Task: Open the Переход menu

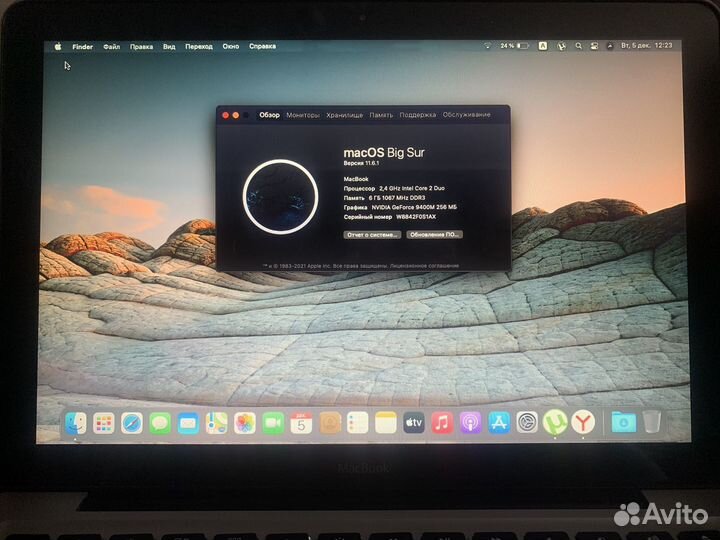Action: click(199, 47)
